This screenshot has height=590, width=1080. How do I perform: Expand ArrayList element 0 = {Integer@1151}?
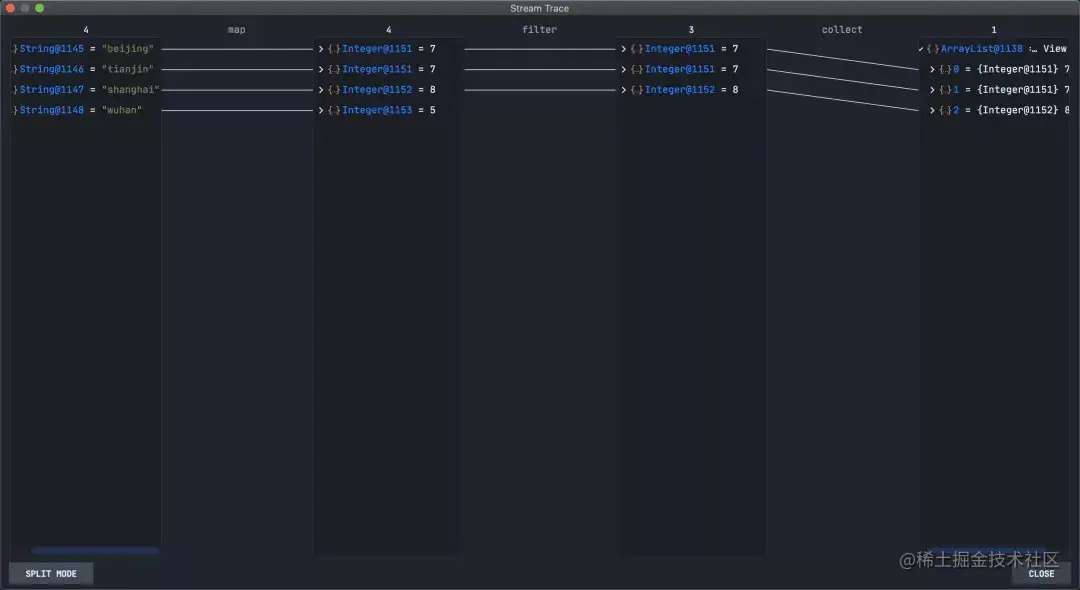coord(932,70)
